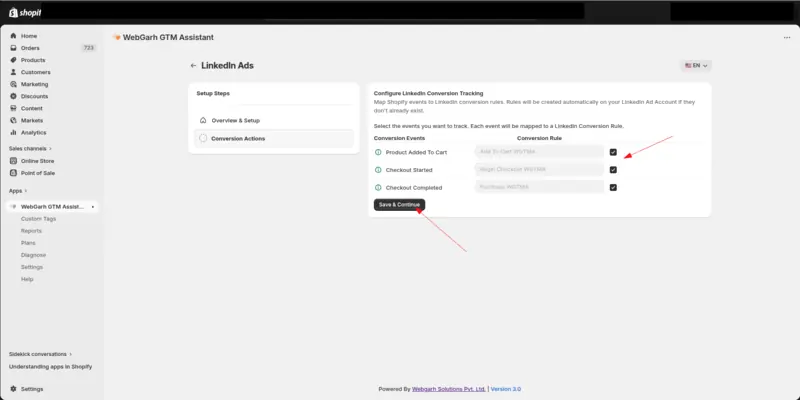The image size is (800, 400).
Task: Click the Customers person icon
Action: pos(13,72)
